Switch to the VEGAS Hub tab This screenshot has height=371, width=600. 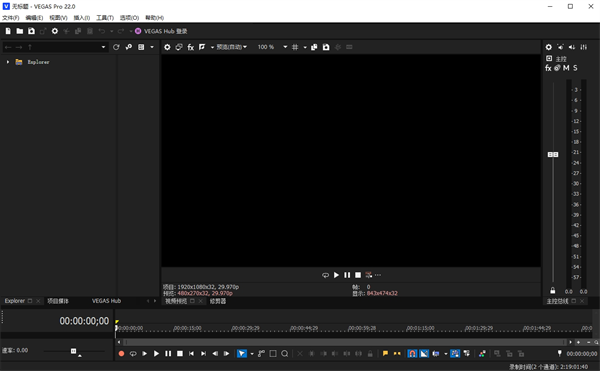106,301
